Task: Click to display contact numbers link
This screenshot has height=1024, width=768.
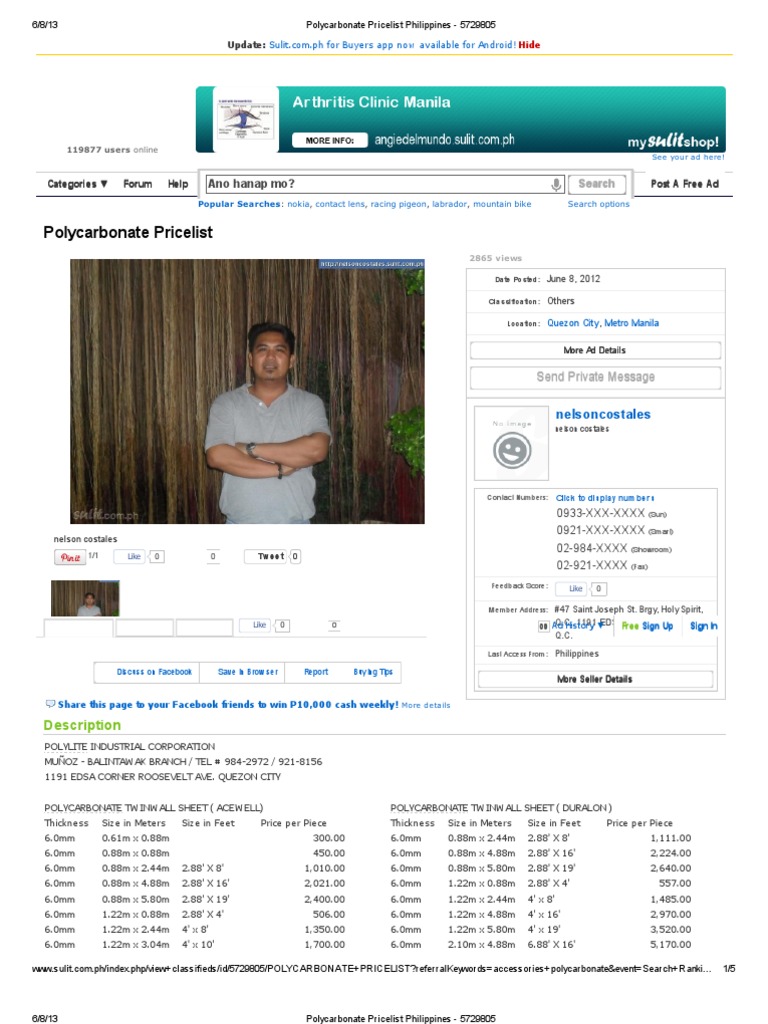Action: [605, 498]
